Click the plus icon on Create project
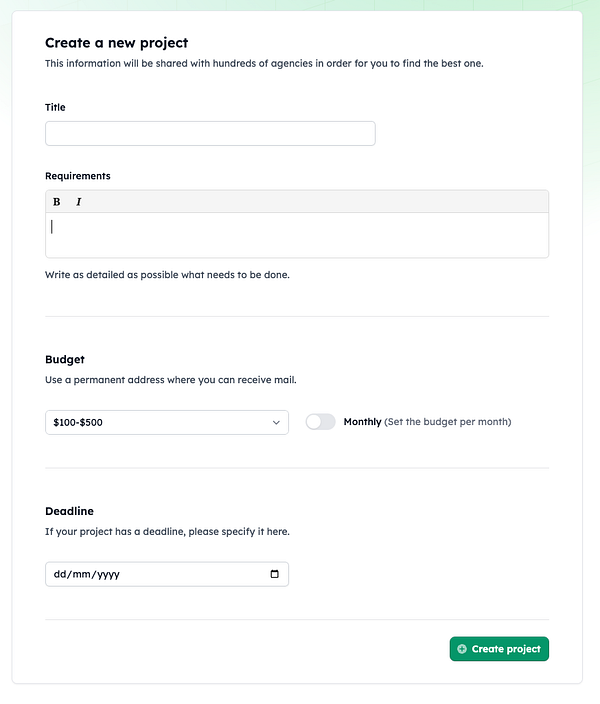Viewport: 600px width, 704px height. [462, 649]
